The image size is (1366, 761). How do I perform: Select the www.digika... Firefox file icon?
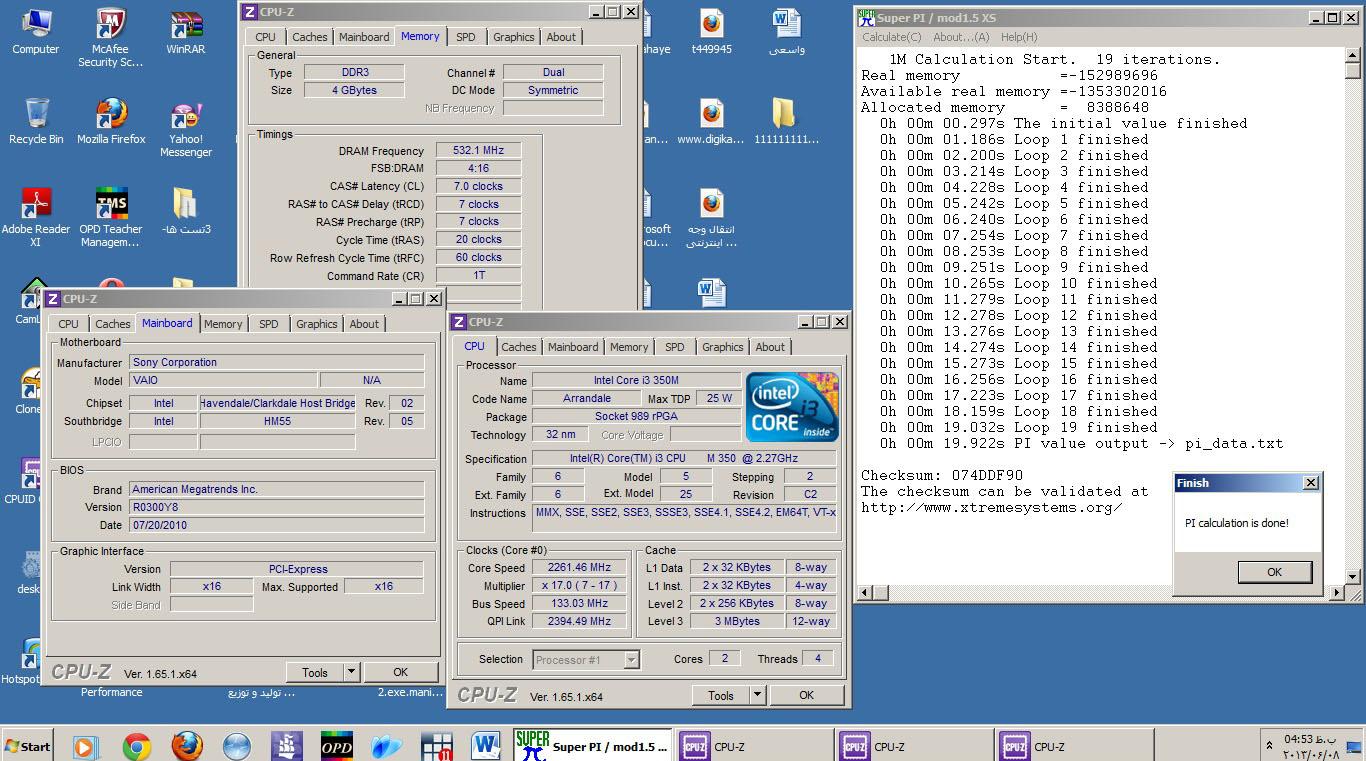click(x=711, y=121)
